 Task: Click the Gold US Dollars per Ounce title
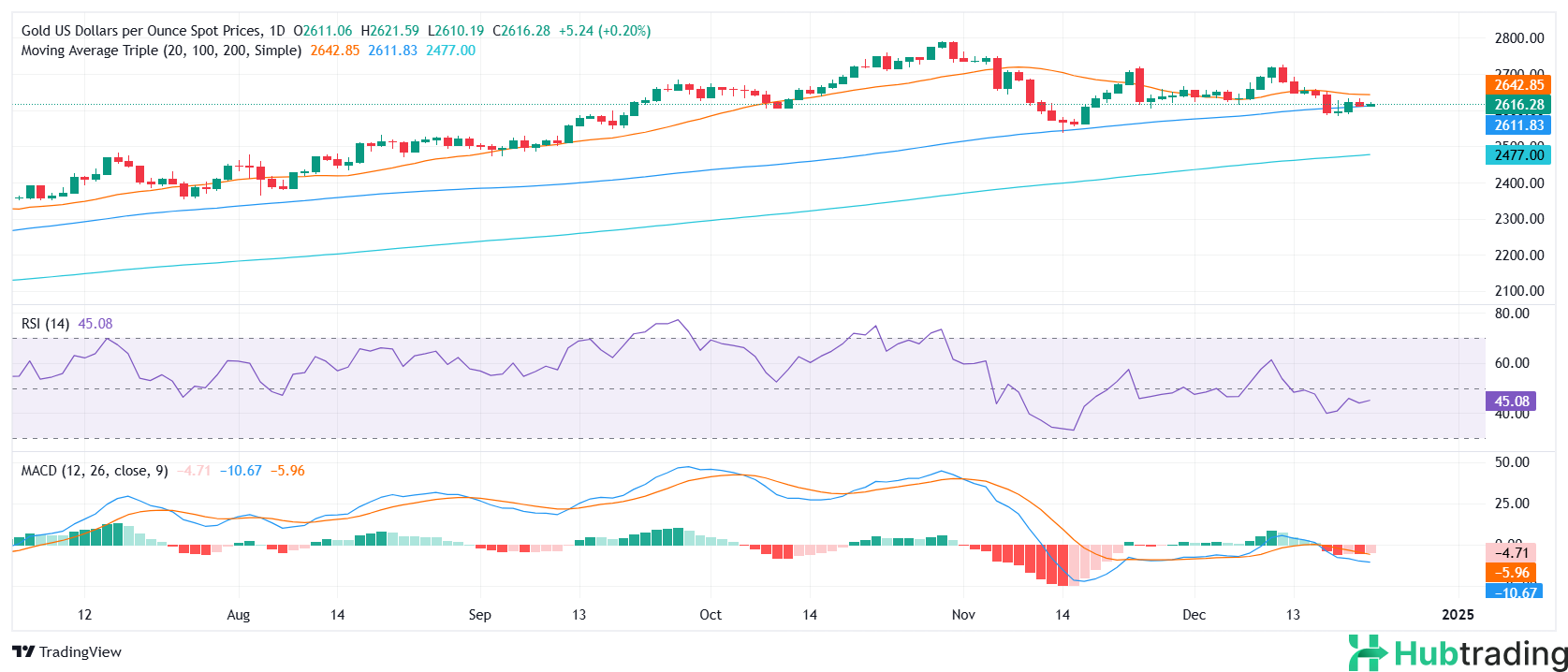tap(140, 31)
